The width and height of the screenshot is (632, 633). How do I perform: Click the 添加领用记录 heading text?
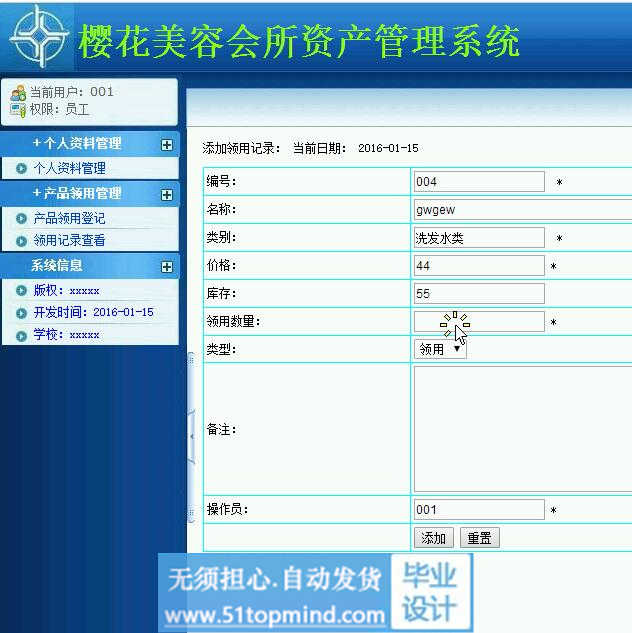241,148
